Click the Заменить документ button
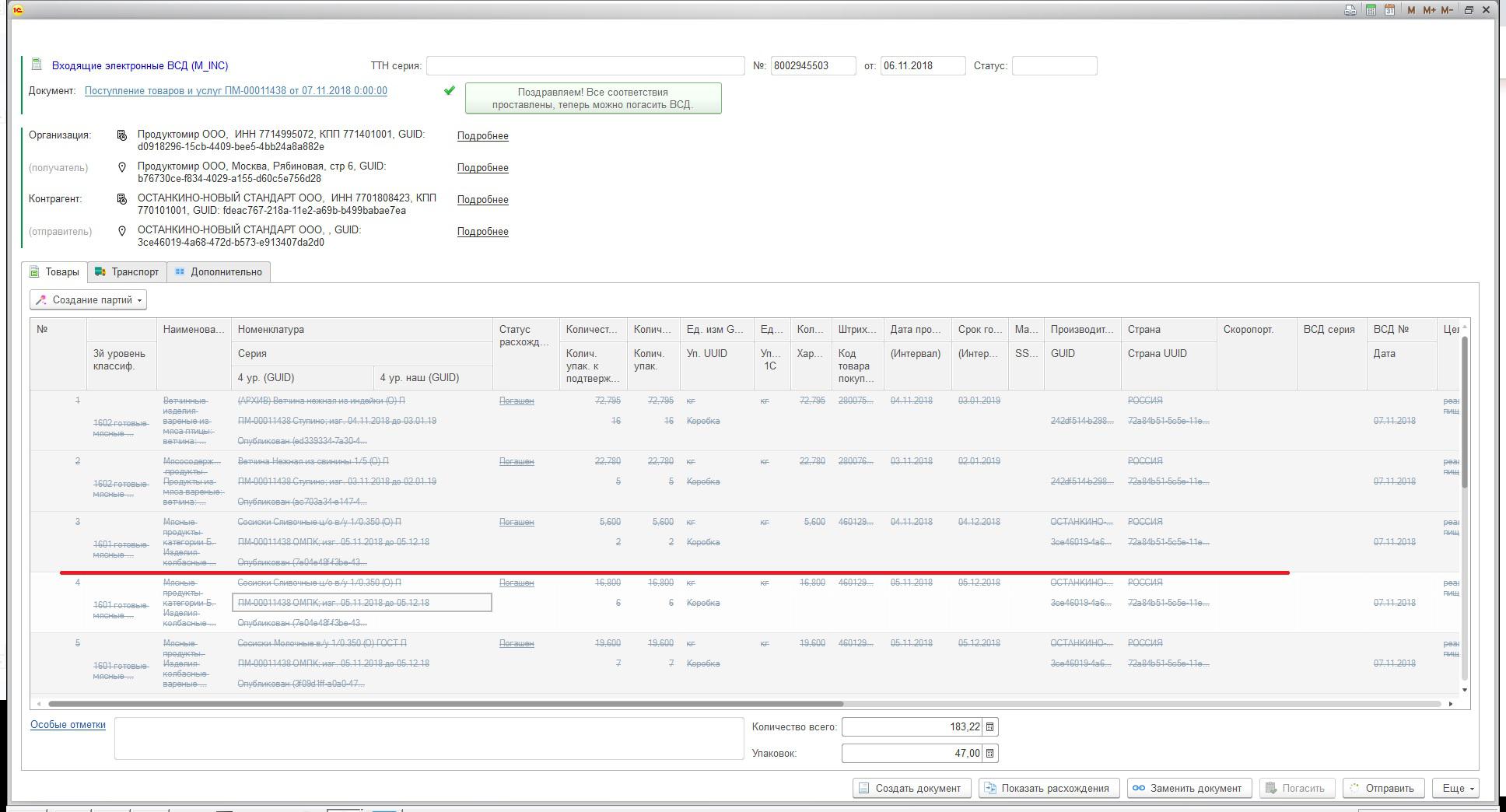The image size is (1506, 812). (x=1189, y=788)
